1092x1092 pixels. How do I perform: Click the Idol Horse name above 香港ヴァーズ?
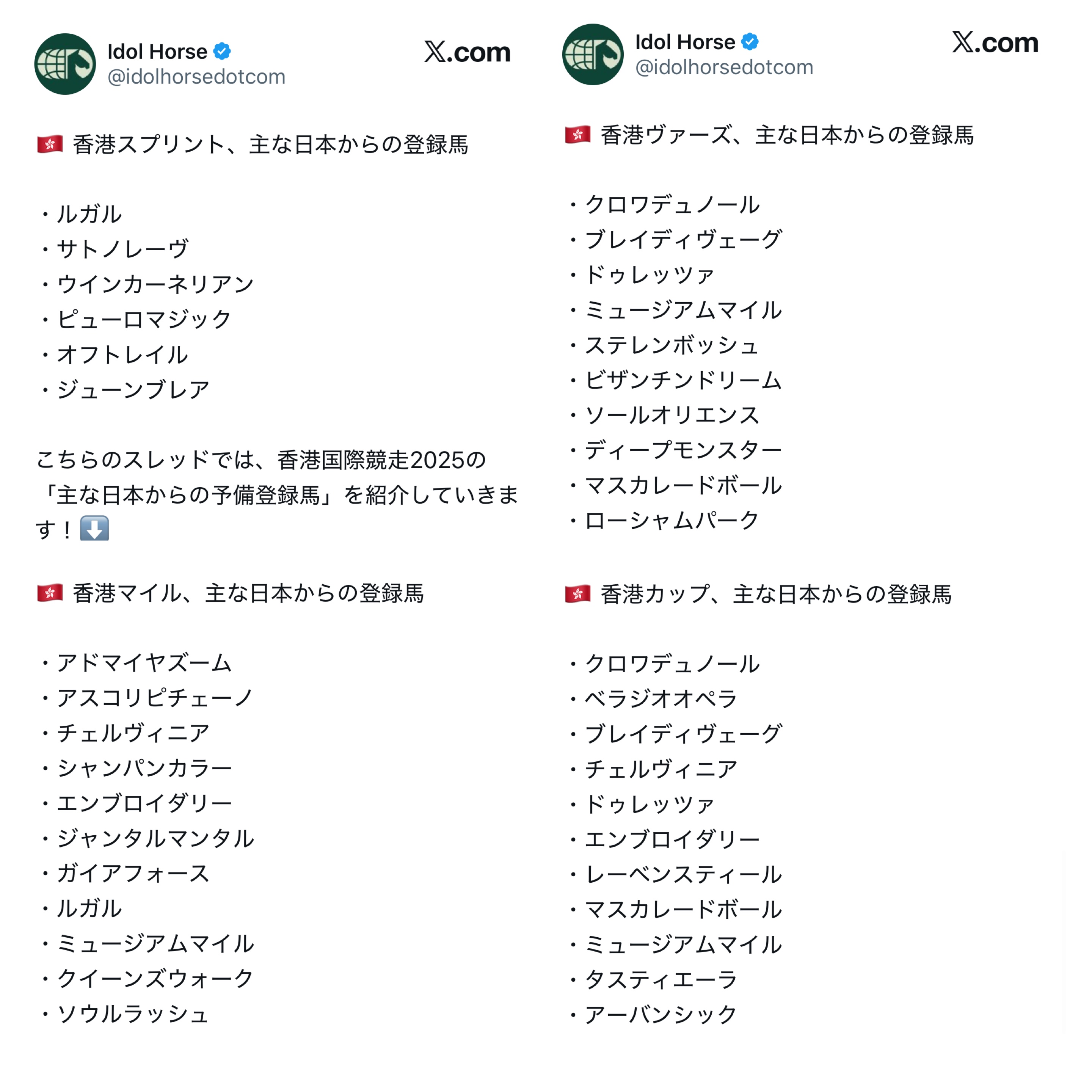coord(684,42)
